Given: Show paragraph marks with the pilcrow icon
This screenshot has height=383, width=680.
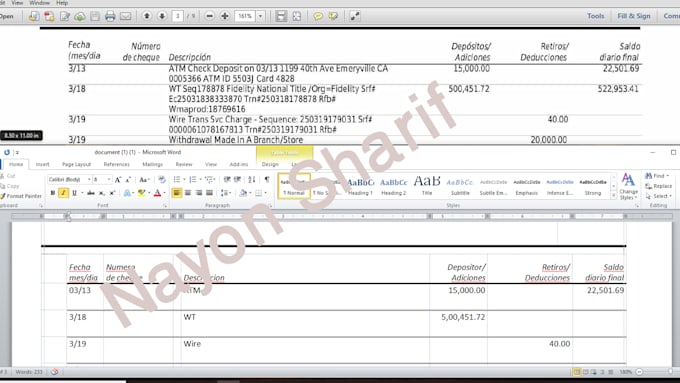Looking at the screenshot, I should pos(267,179).
